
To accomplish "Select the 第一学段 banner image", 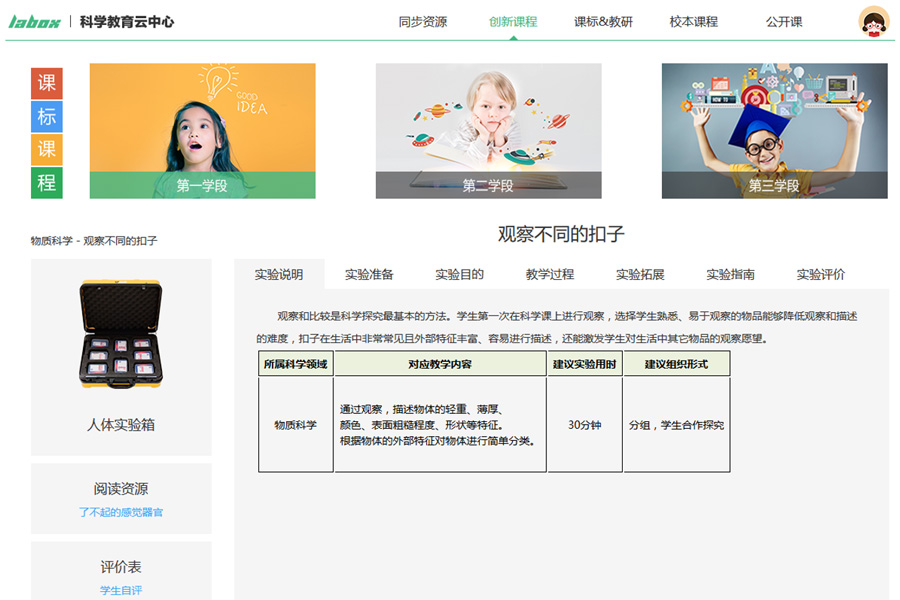I will pos(203,131).
